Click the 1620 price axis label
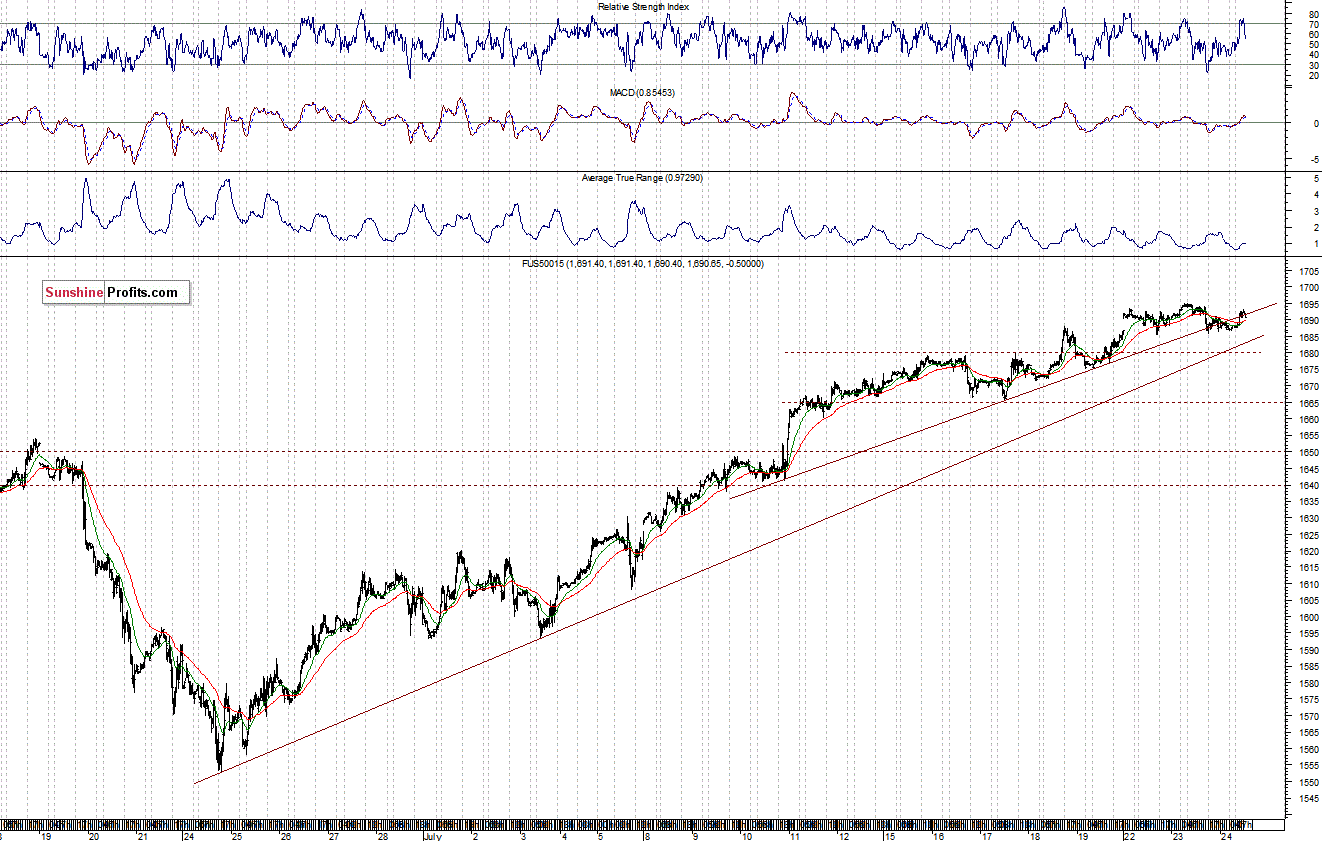The height and width of the screenshot is (841, 1322). point(1307,552)
